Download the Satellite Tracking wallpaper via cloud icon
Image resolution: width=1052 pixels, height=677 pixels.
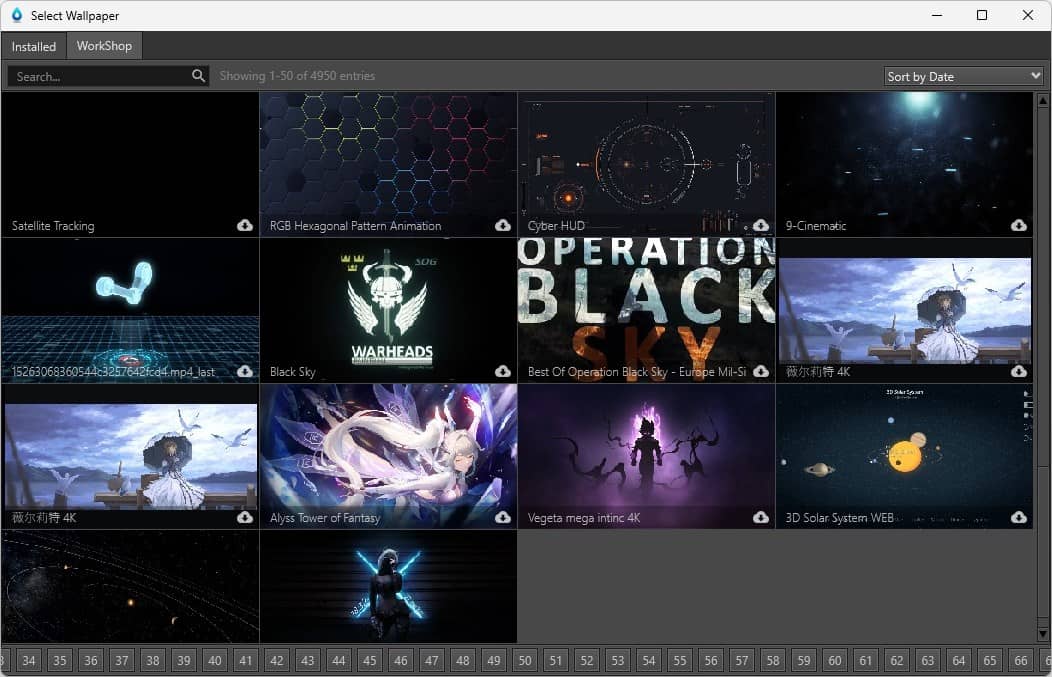245,225
